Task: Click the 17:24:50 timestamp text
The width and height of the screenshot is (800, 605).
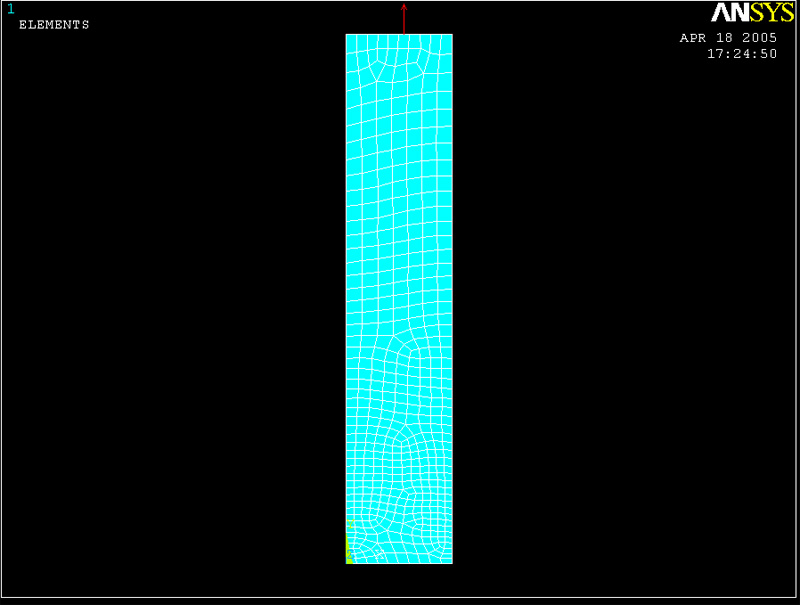Action: [742, 54]
